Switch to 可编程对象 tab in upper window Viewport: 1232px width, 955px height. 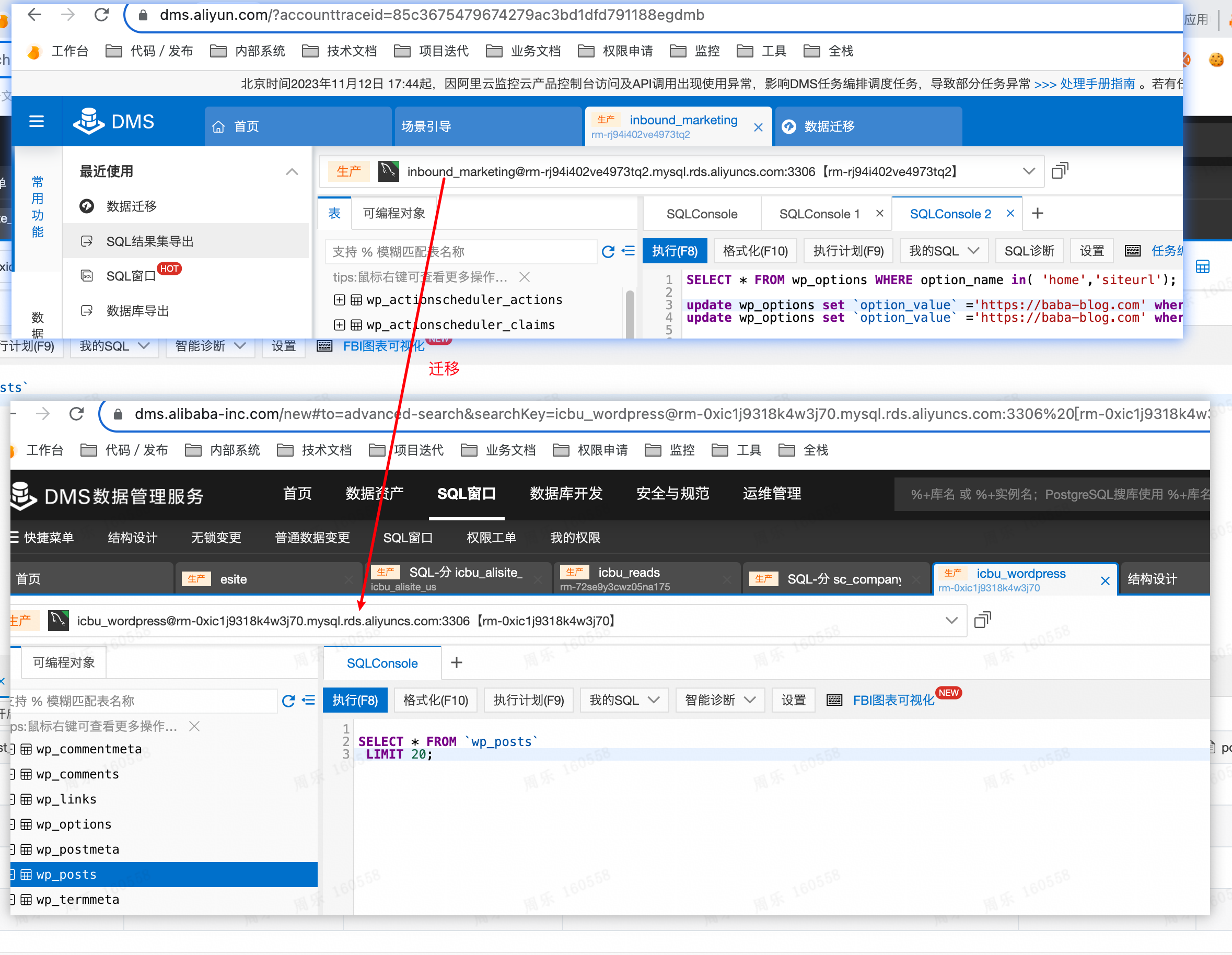click(x=394, y=213)
